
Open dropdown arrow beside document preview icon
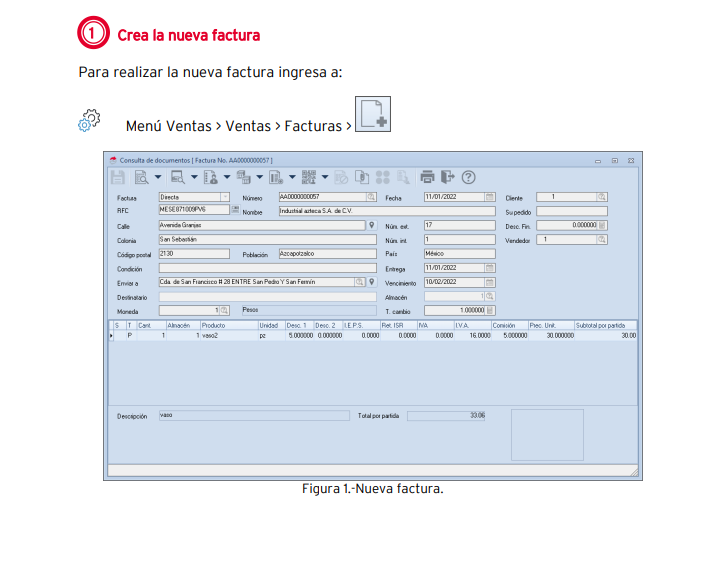pyautogui.click(x=159, y=178)
